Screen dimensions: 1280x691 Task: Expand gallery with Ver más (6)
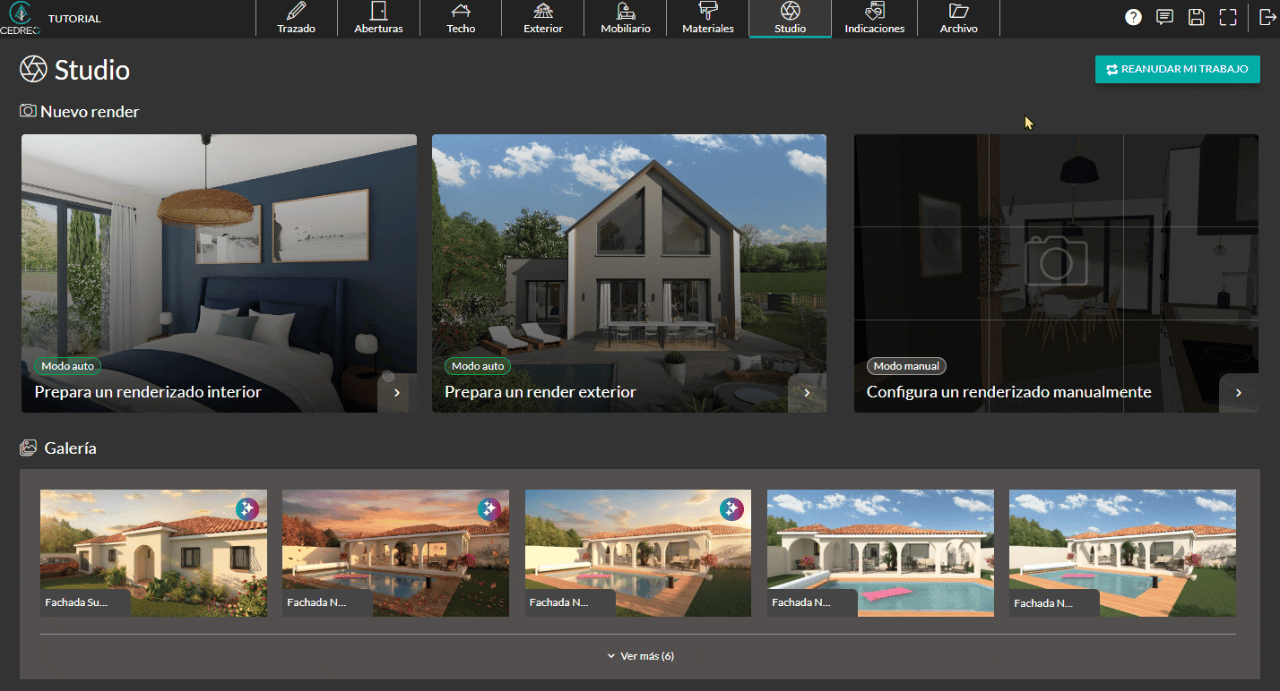(640, 656)
